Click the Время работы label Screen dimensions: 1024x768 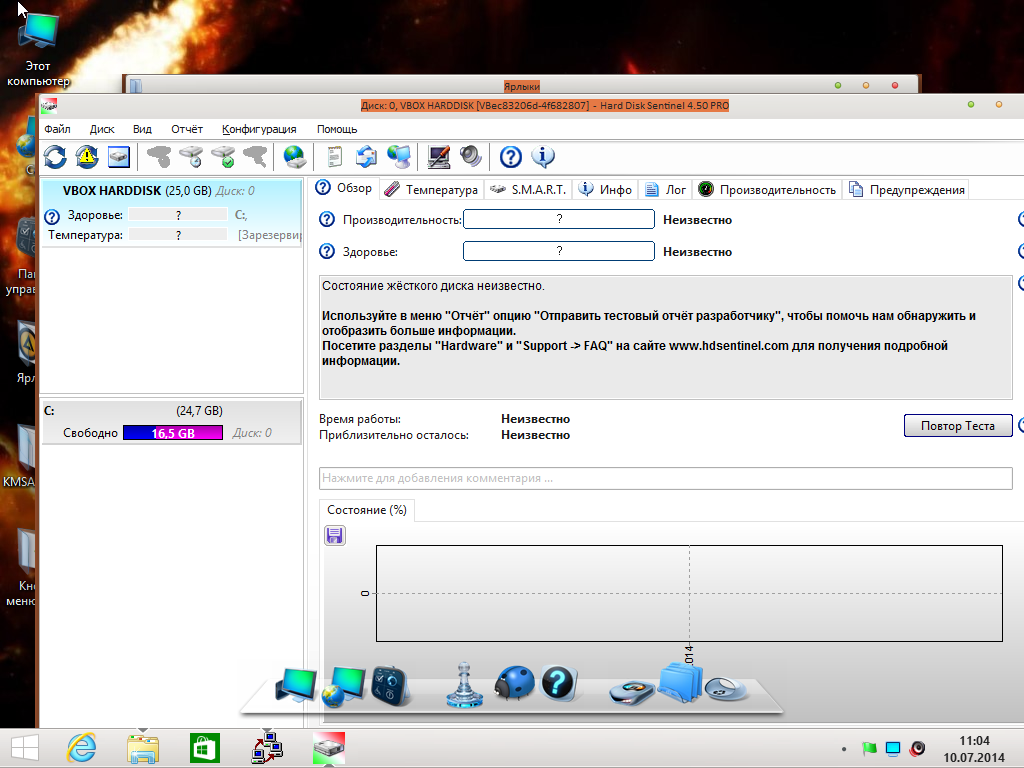point(360,419)
